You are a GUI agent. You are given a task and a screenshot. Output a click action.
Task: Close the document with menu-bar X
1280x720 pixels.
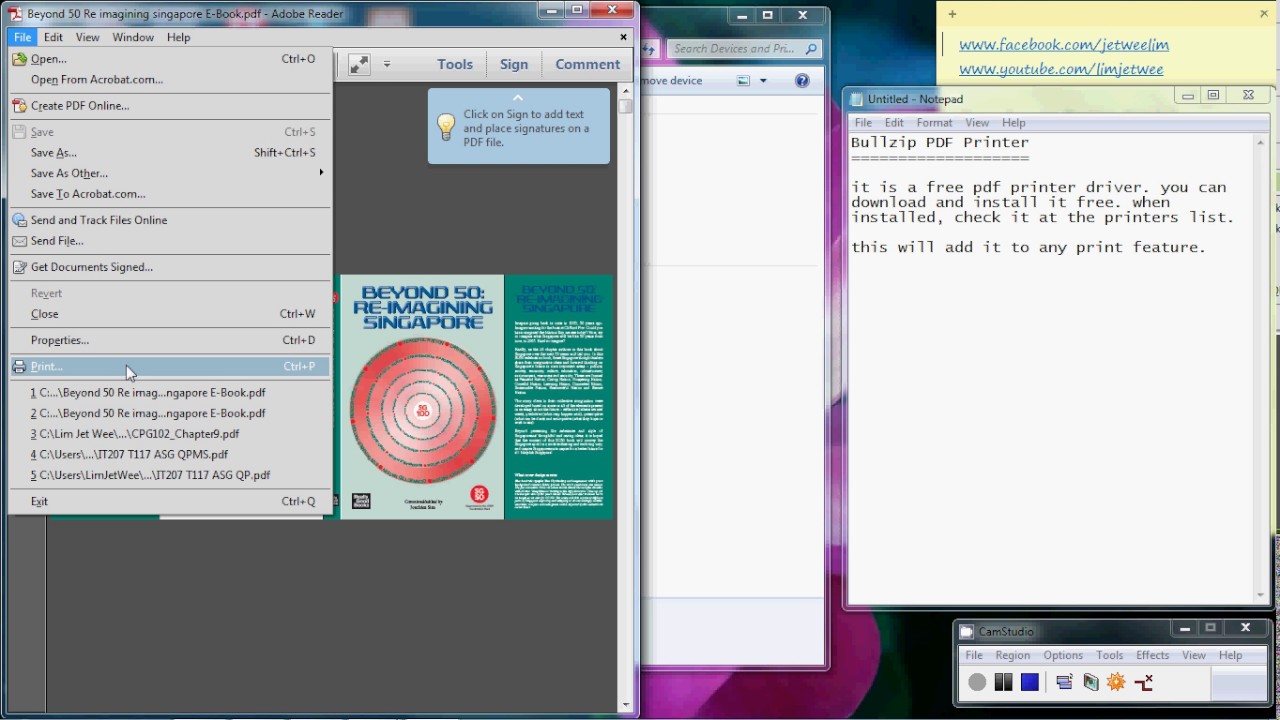click(624, 37)
